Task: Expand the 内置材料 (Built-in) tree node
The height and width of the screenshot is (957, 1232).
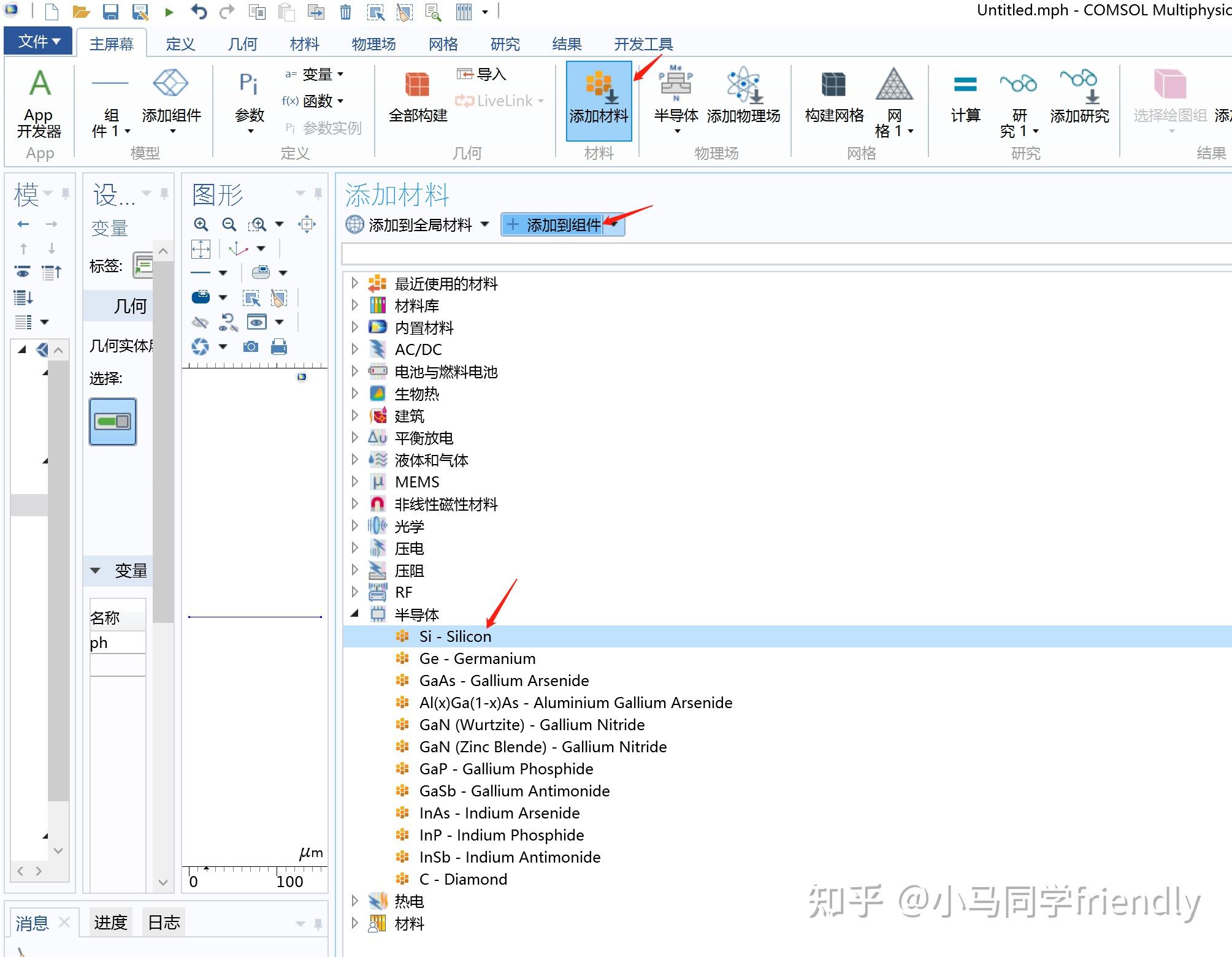Action: click(354, 327)
